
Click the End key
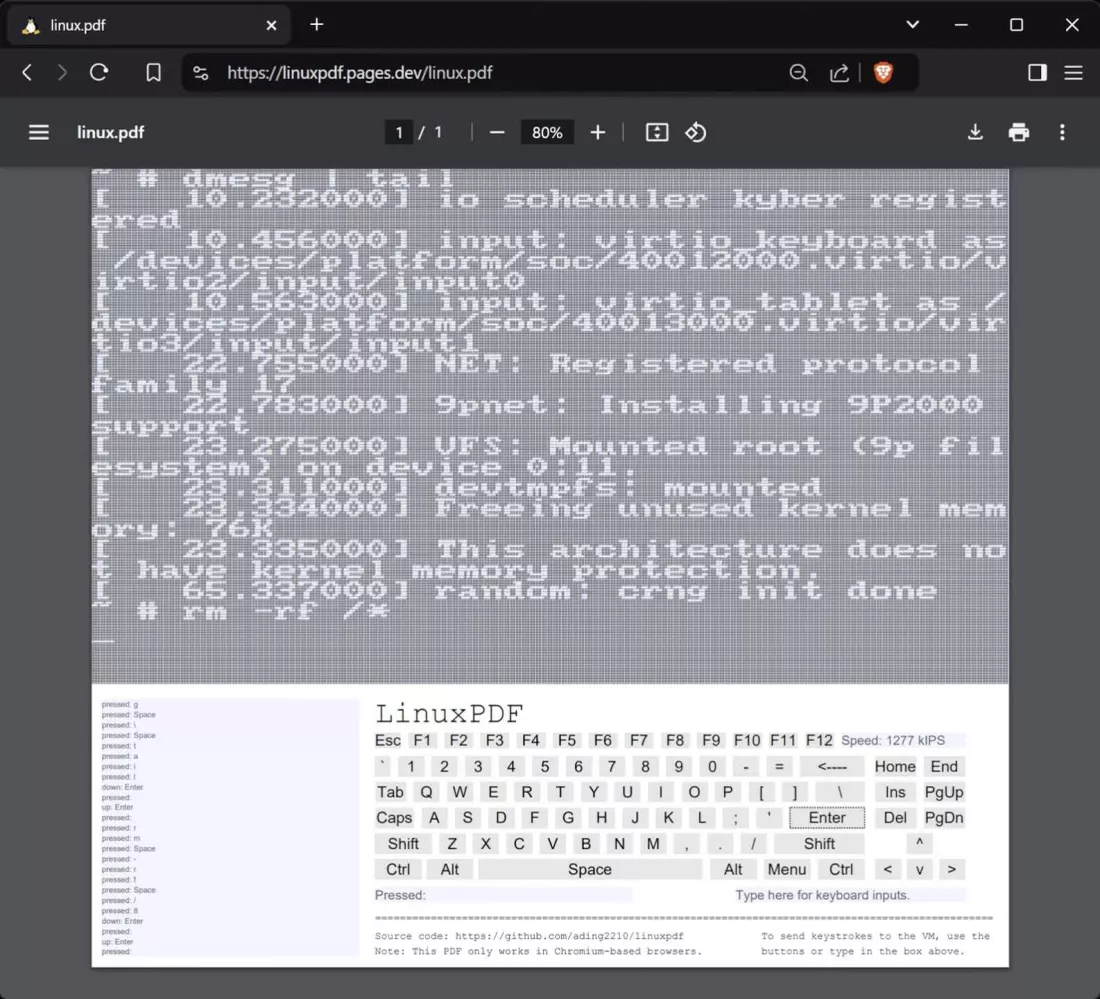pos(944,767)
